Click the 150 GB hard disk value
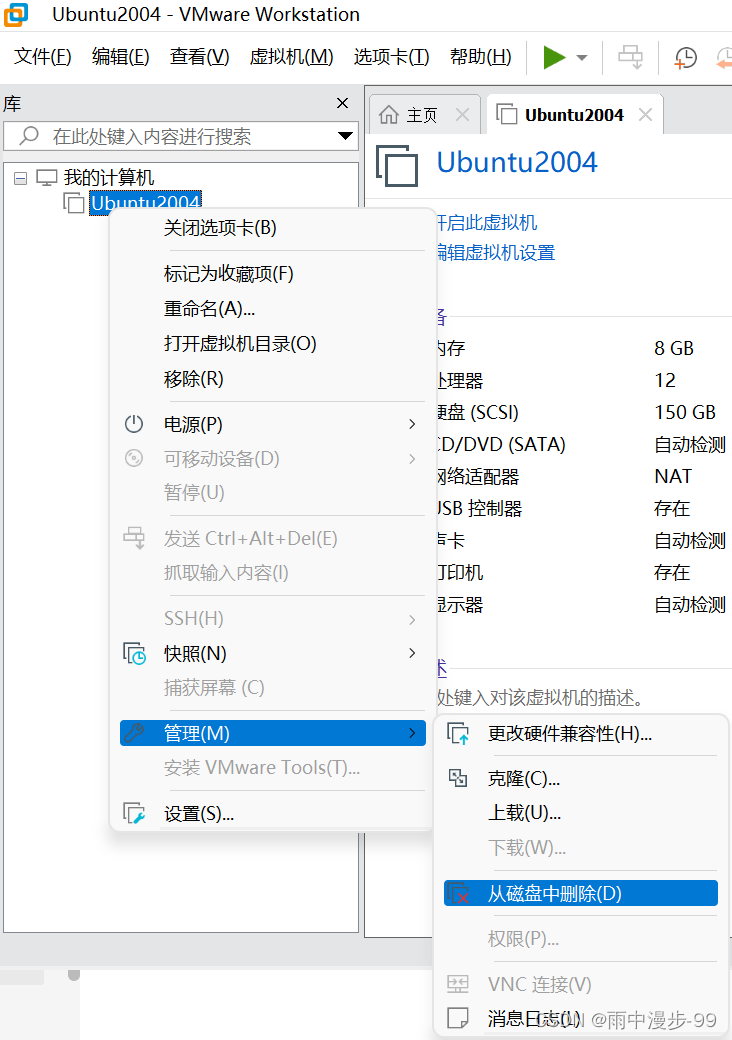Screen dimensions: 732x1040 (685, 413)
